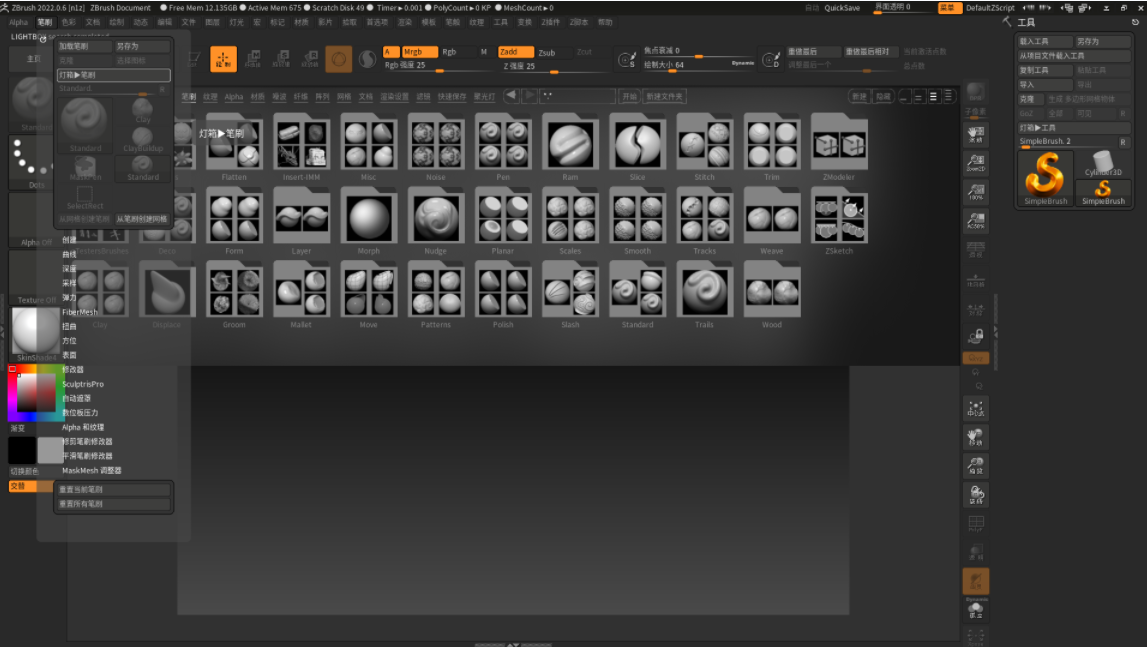Open the ZSketch brush folder
This screenshot has height=647, width=1147.
(x=839, y=221)
